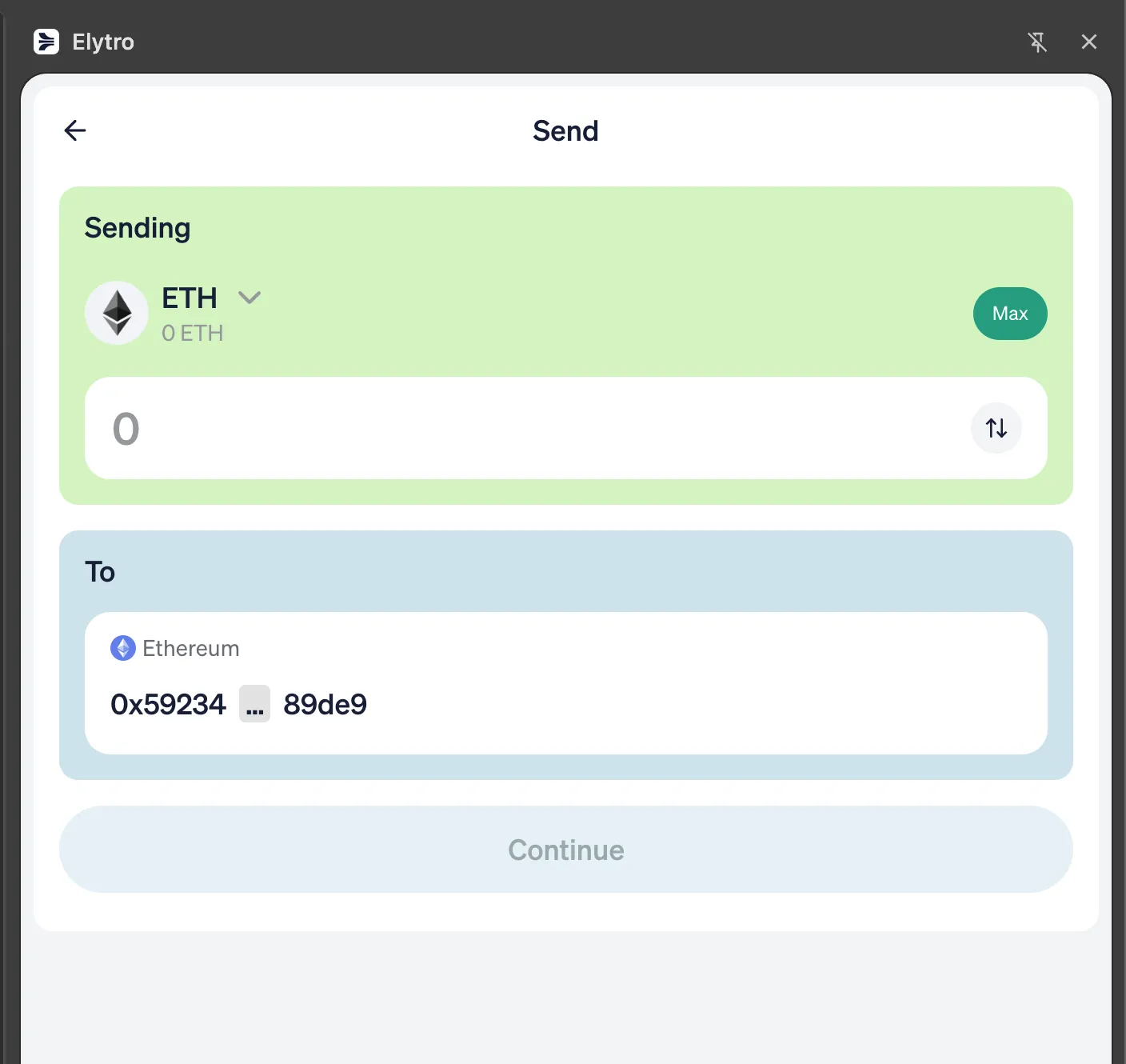Click the Ethereum network icon next to 'Ethereum'

123,648
